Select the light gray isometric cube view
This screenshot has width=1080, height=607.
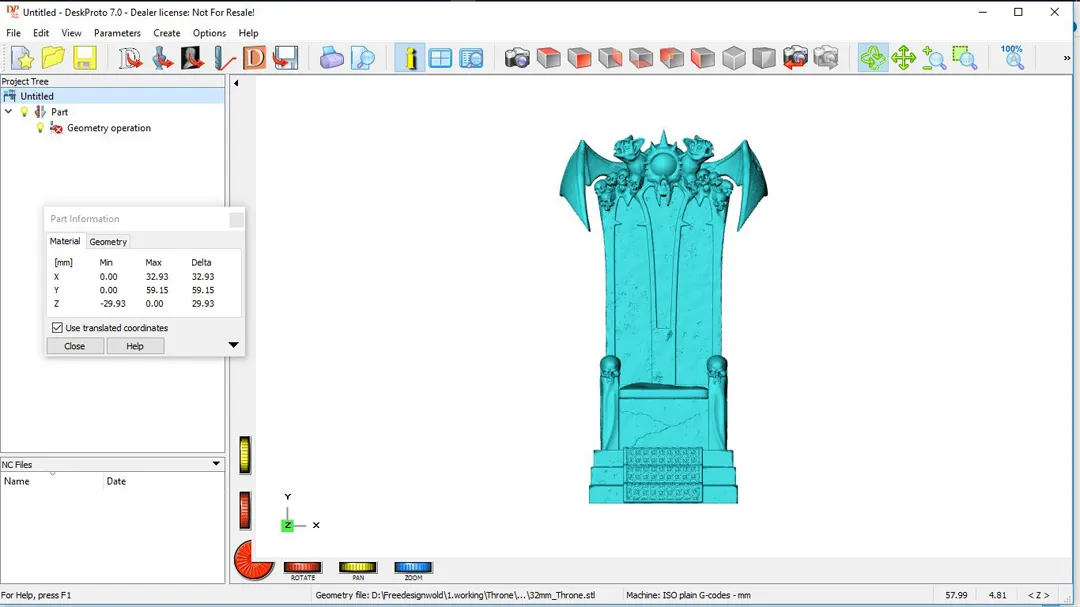coord(734,58)
